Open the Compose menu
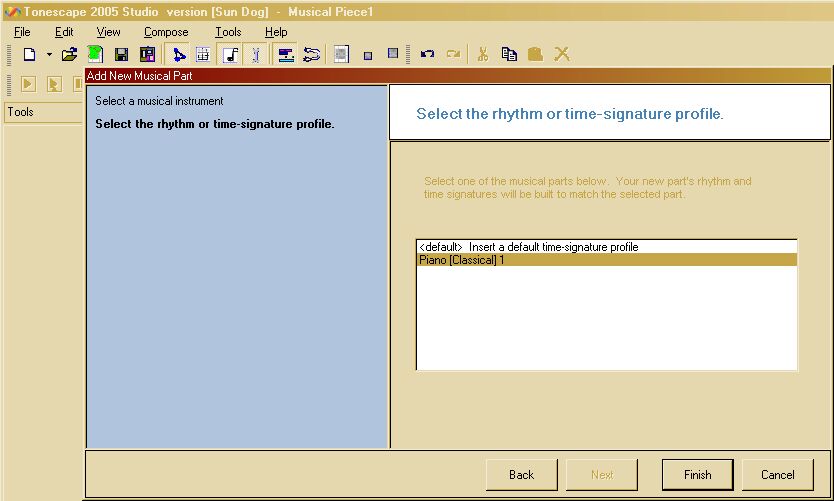 tap(166, 32)
